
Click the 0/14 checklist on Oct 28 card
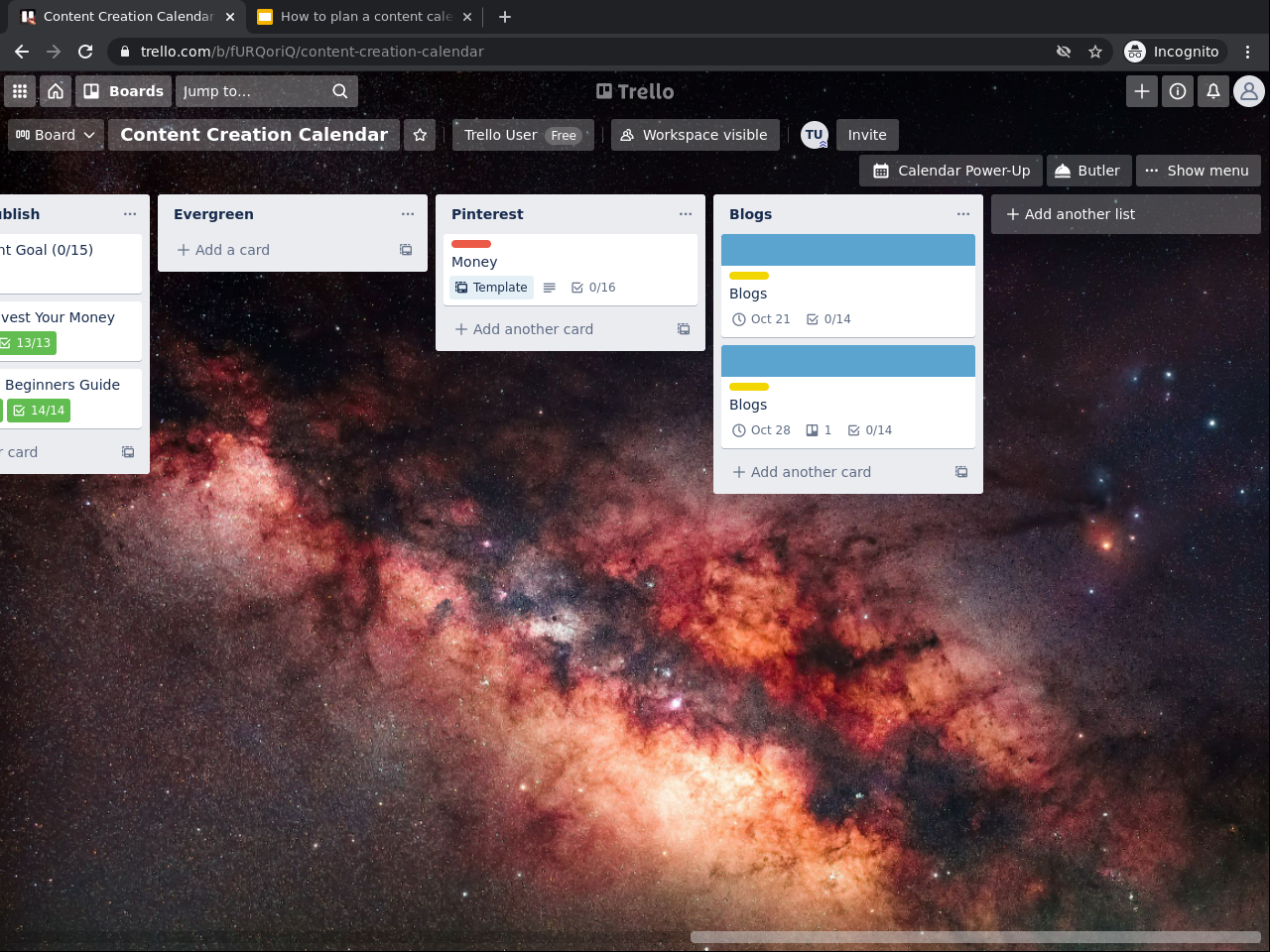tap(870, 430)
